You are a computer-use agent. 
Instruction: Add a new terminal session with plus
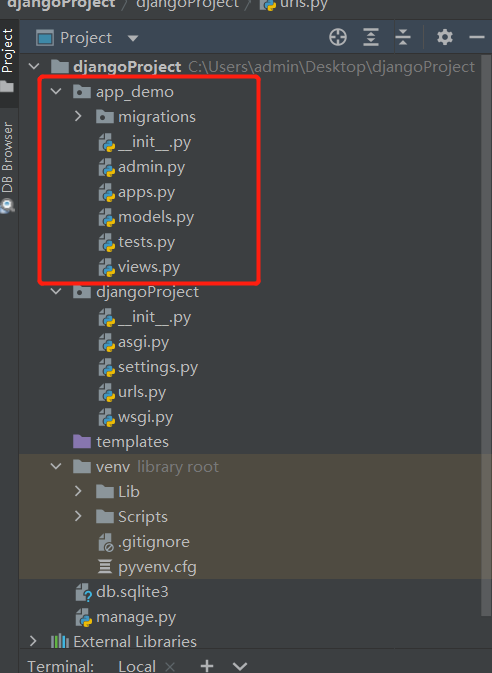(x=207, y=666)
